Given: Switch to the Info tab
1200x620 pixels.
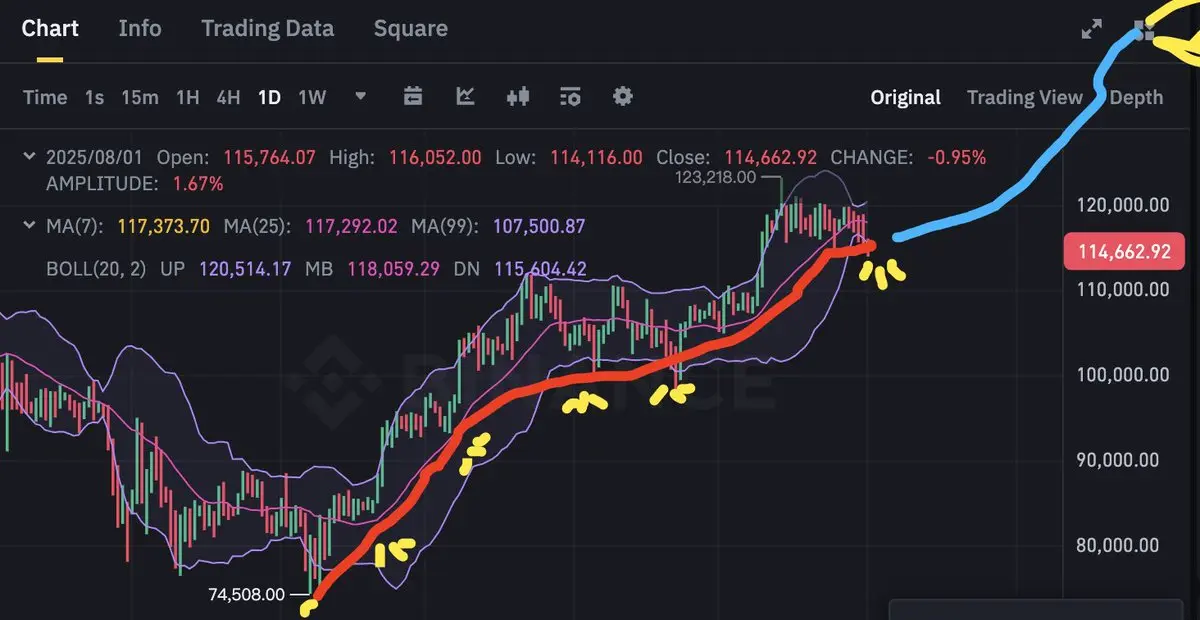Looking at the screenshot, I should [140, 28].
